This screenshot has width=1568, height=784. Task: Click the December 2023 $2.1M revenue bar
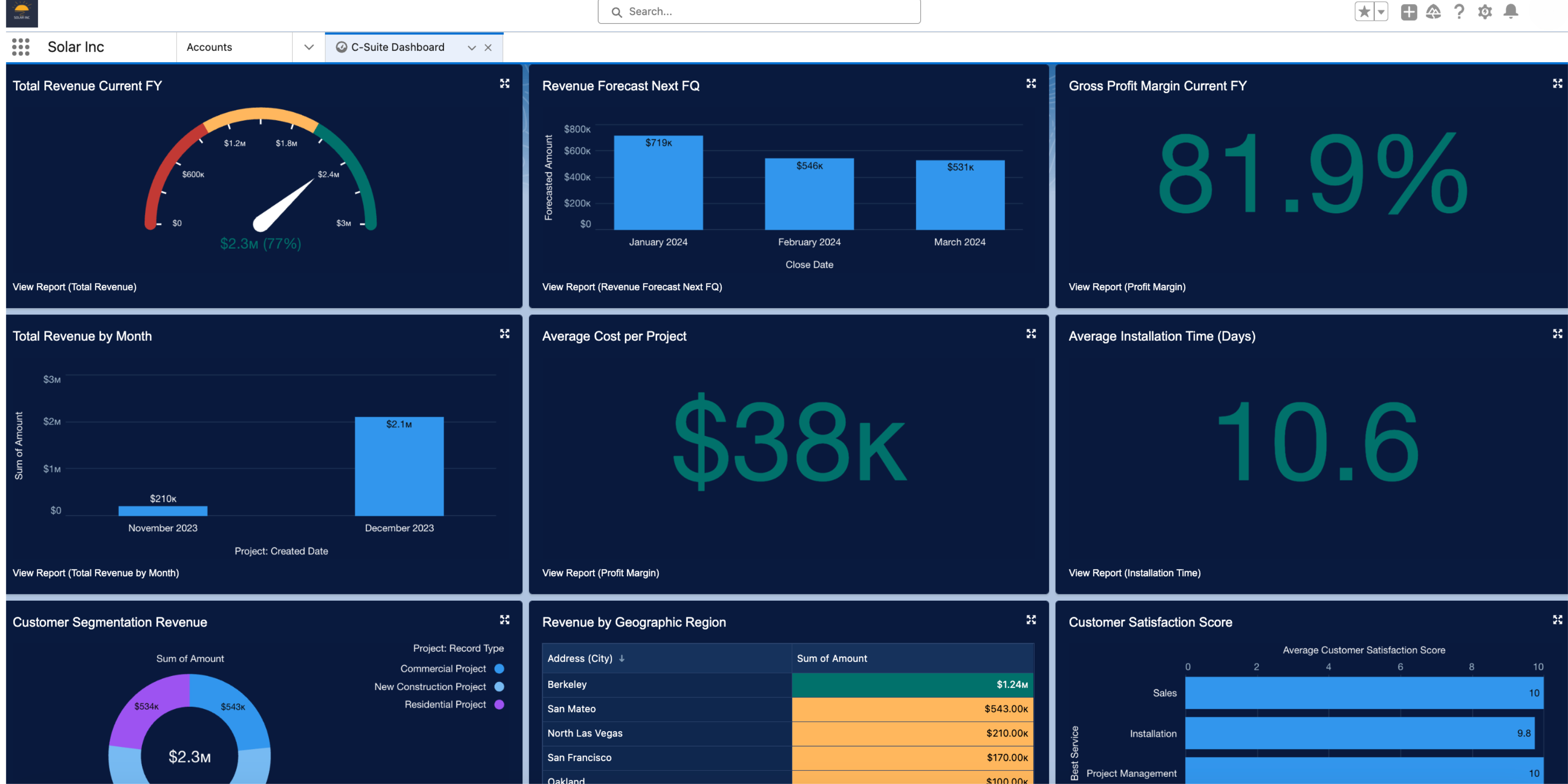399,466
